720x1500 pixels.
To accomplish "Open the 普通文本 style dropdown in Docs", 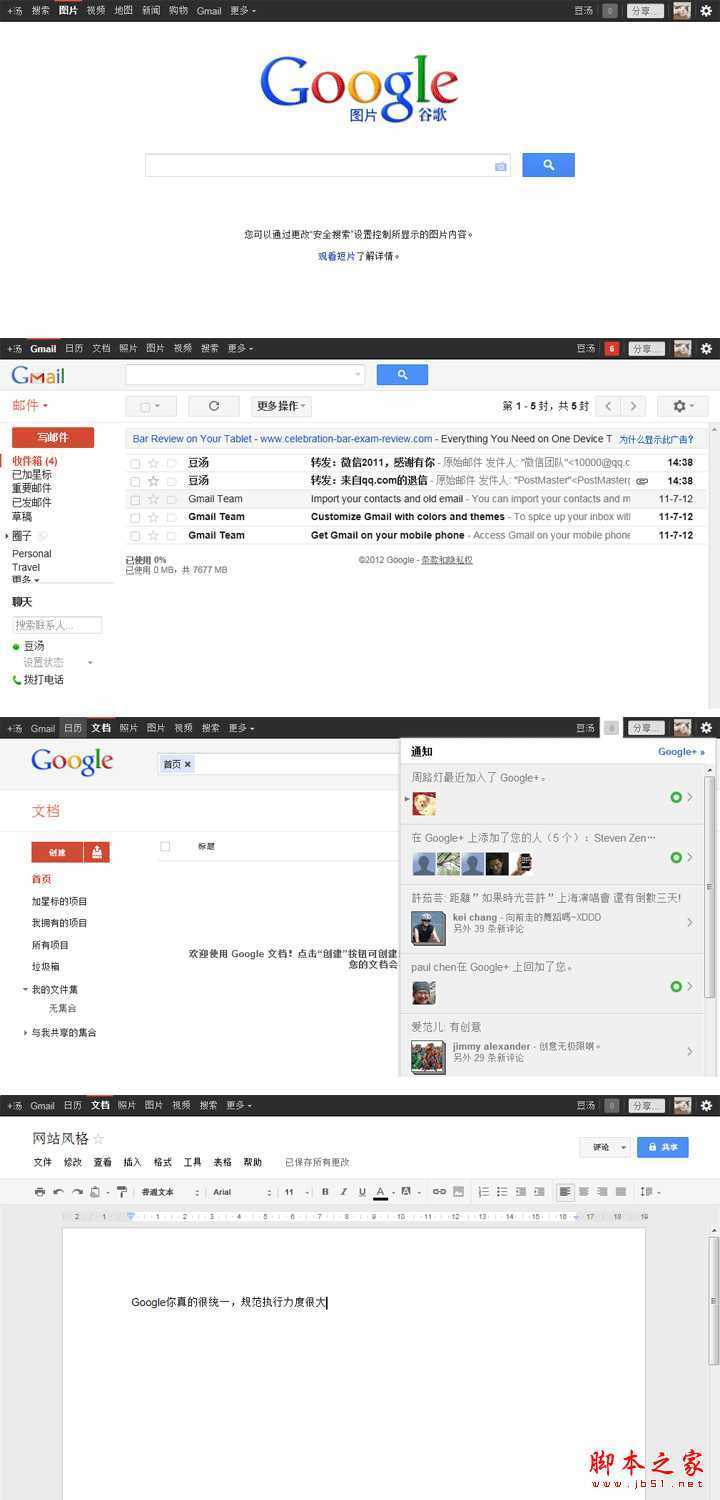I will [170, 1192].
